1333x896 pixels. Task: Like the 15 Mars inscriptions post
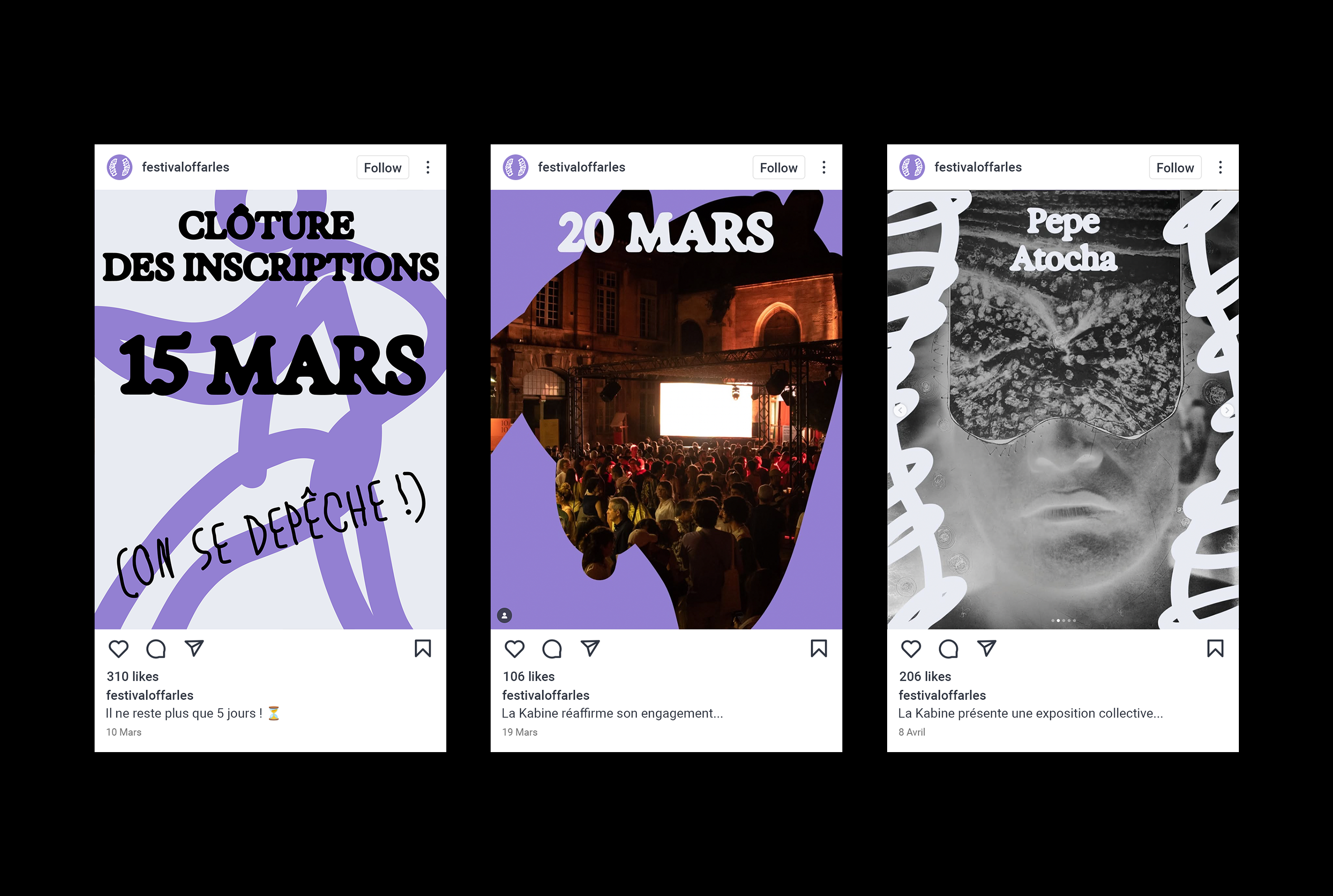point(118,648)
